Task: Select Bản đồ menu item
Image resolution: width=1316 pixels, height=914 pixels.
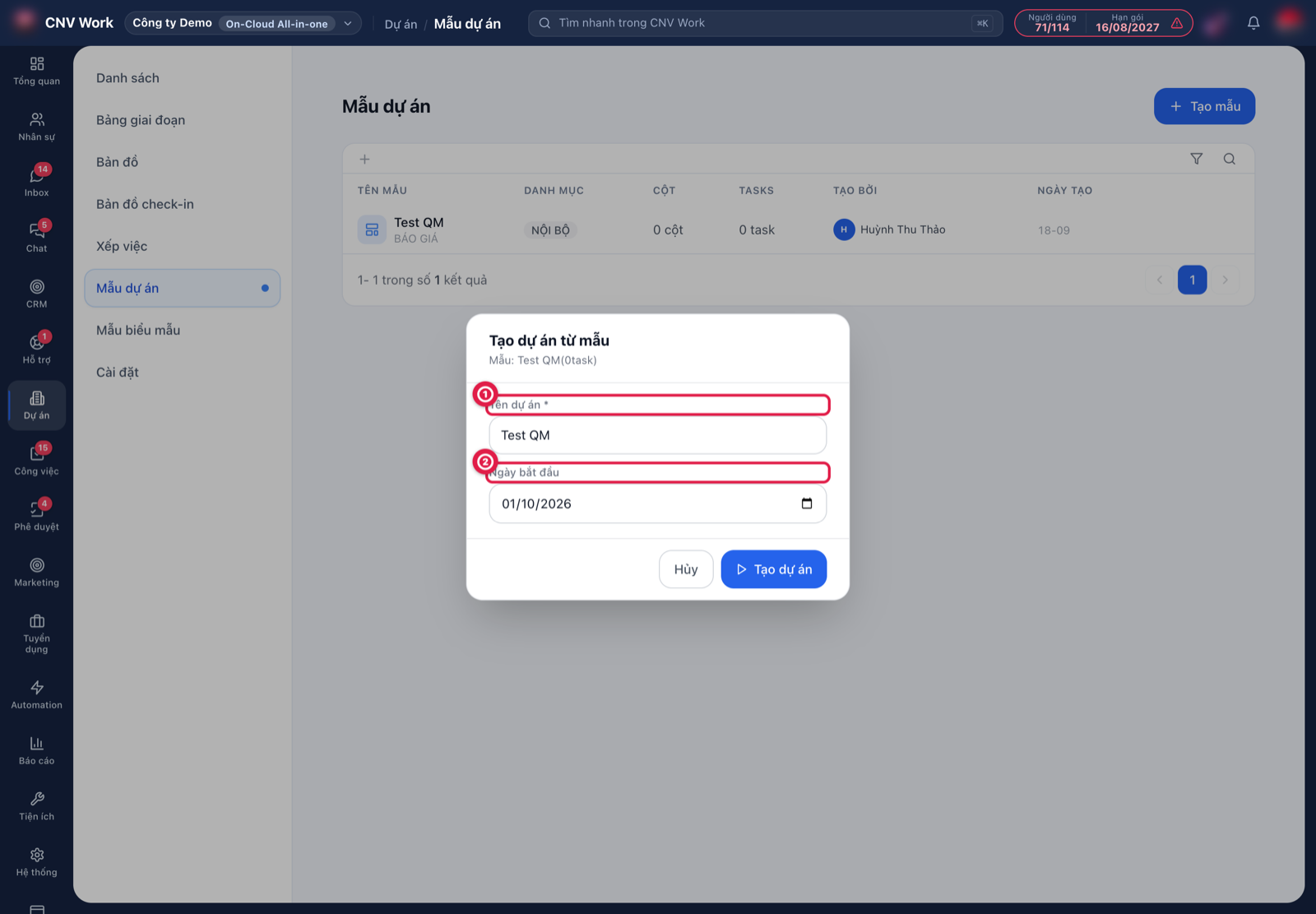Action: [x=182, y=162]
